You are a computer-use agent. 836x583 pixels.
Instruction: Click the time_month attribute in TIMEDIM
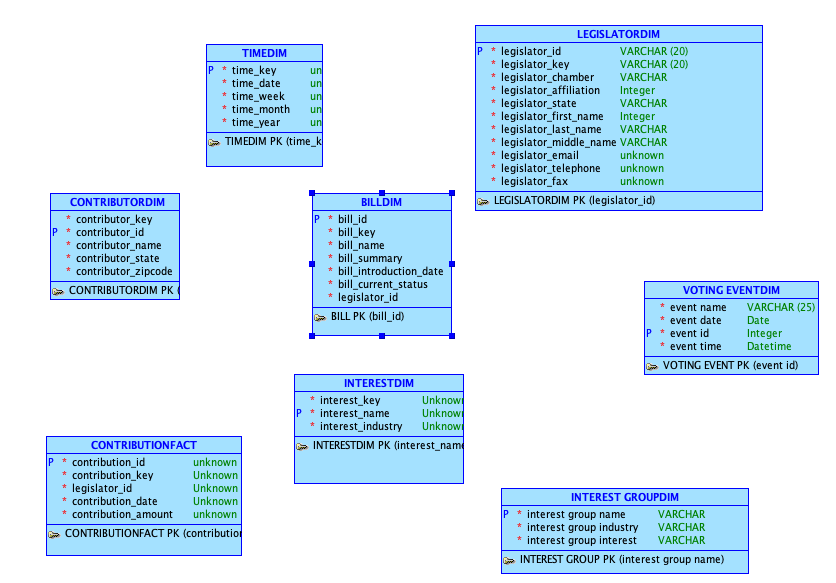click(261, 109)
